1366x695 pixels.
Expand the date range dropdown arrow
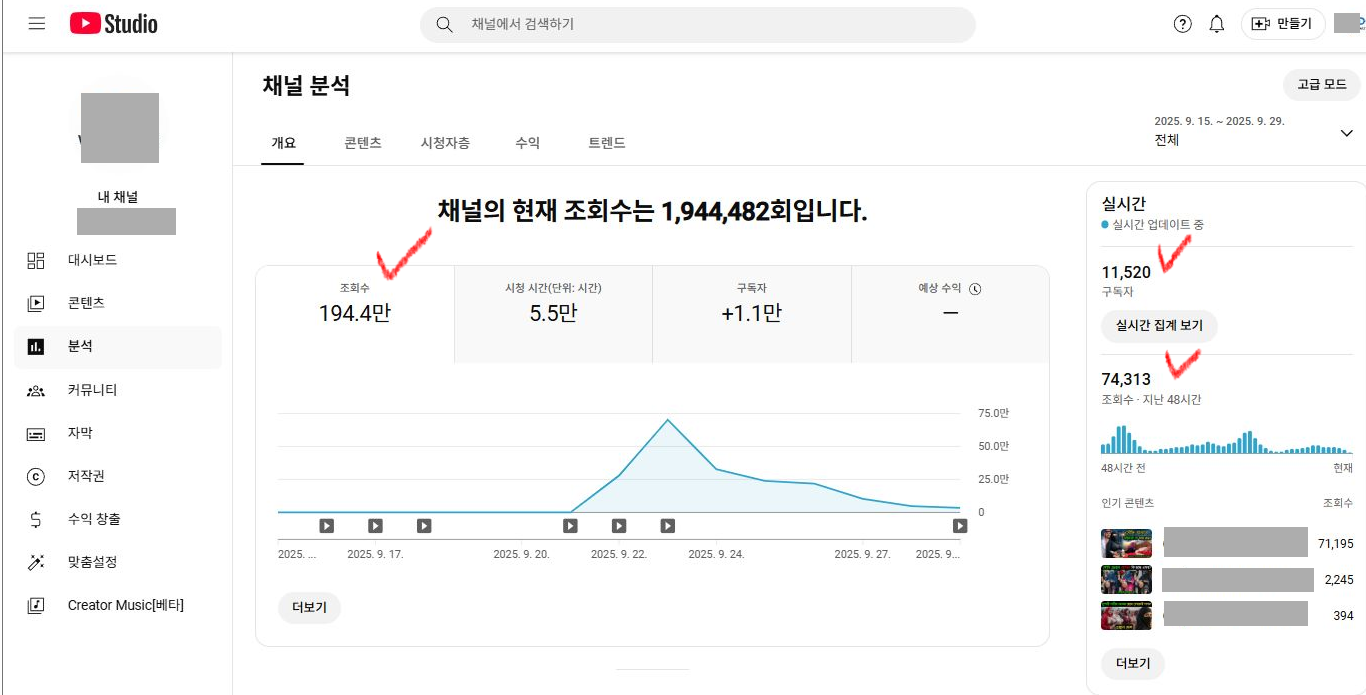pos(1346,133)
